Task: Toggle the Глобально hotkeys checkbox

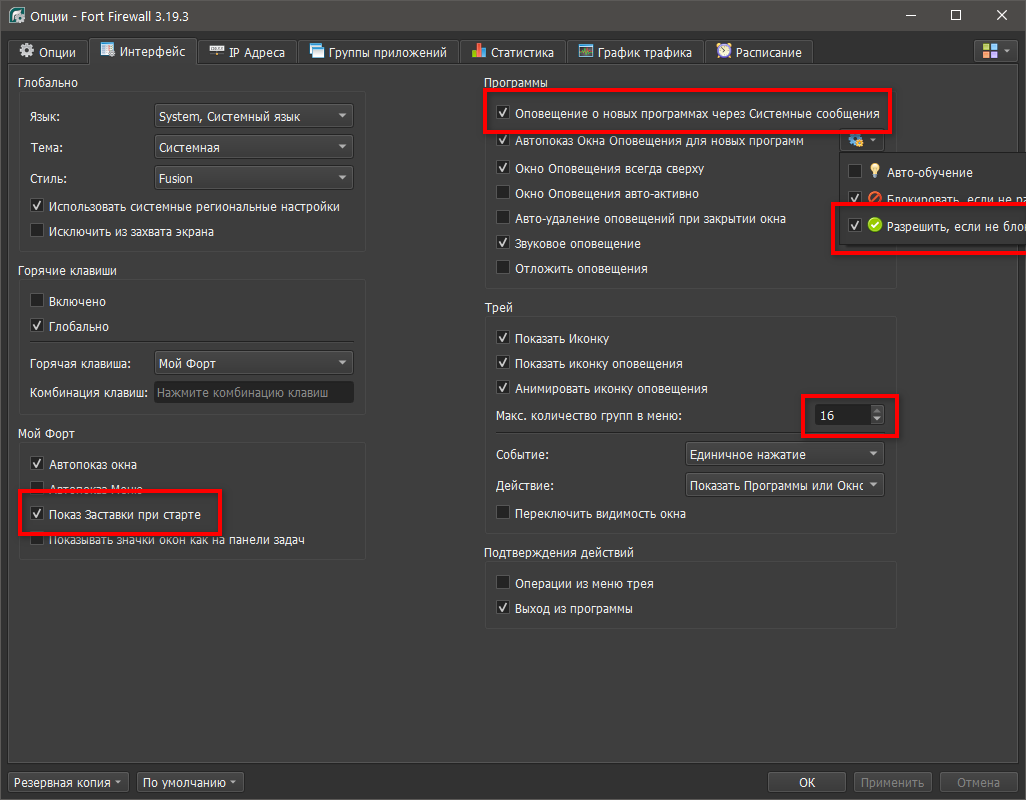Action: point(69,326)
